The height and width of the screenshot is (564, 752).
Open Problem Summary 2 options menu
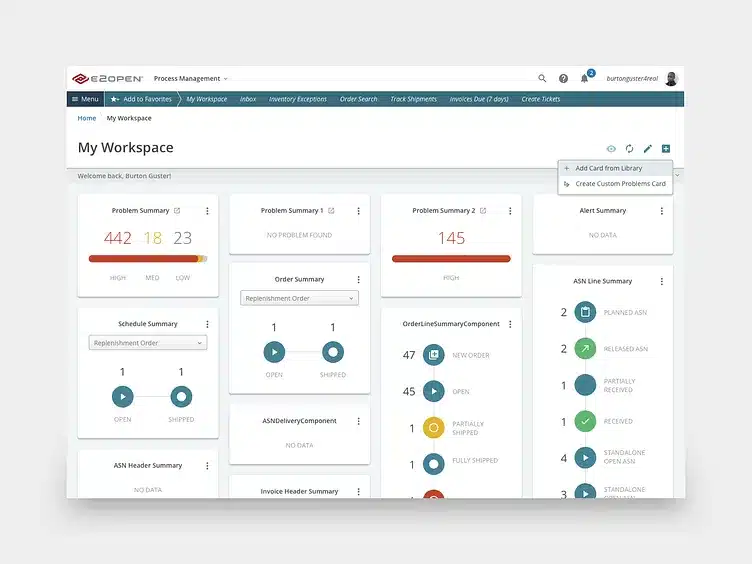click(510, 211)
